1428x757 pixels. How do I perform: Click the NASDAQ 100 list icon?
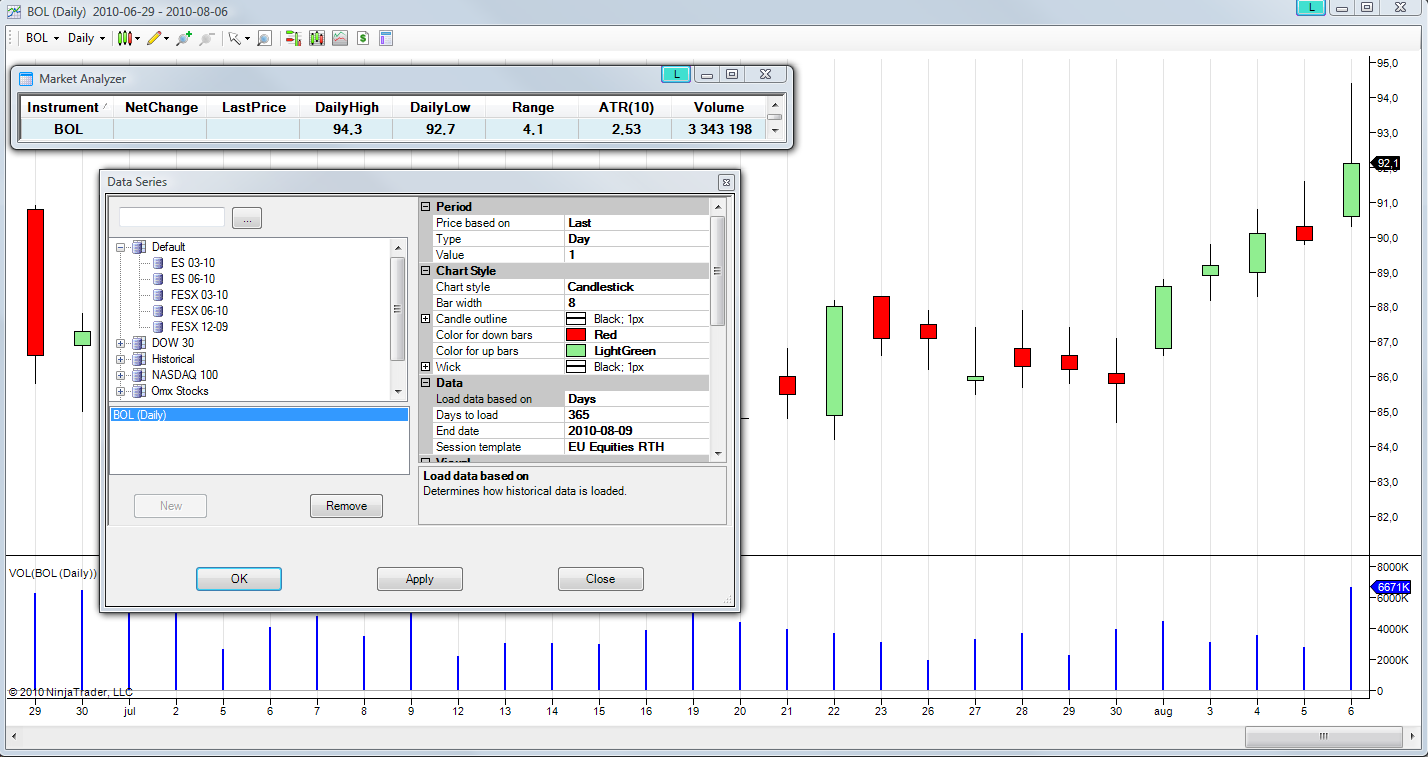pos(139,375)
